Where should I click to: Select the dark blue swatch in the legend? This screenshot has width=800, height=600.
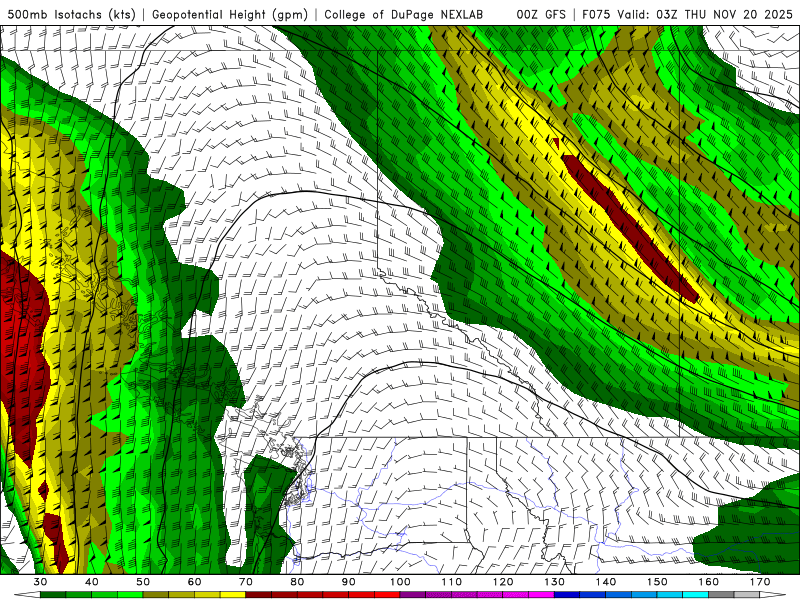click(567, 595)
